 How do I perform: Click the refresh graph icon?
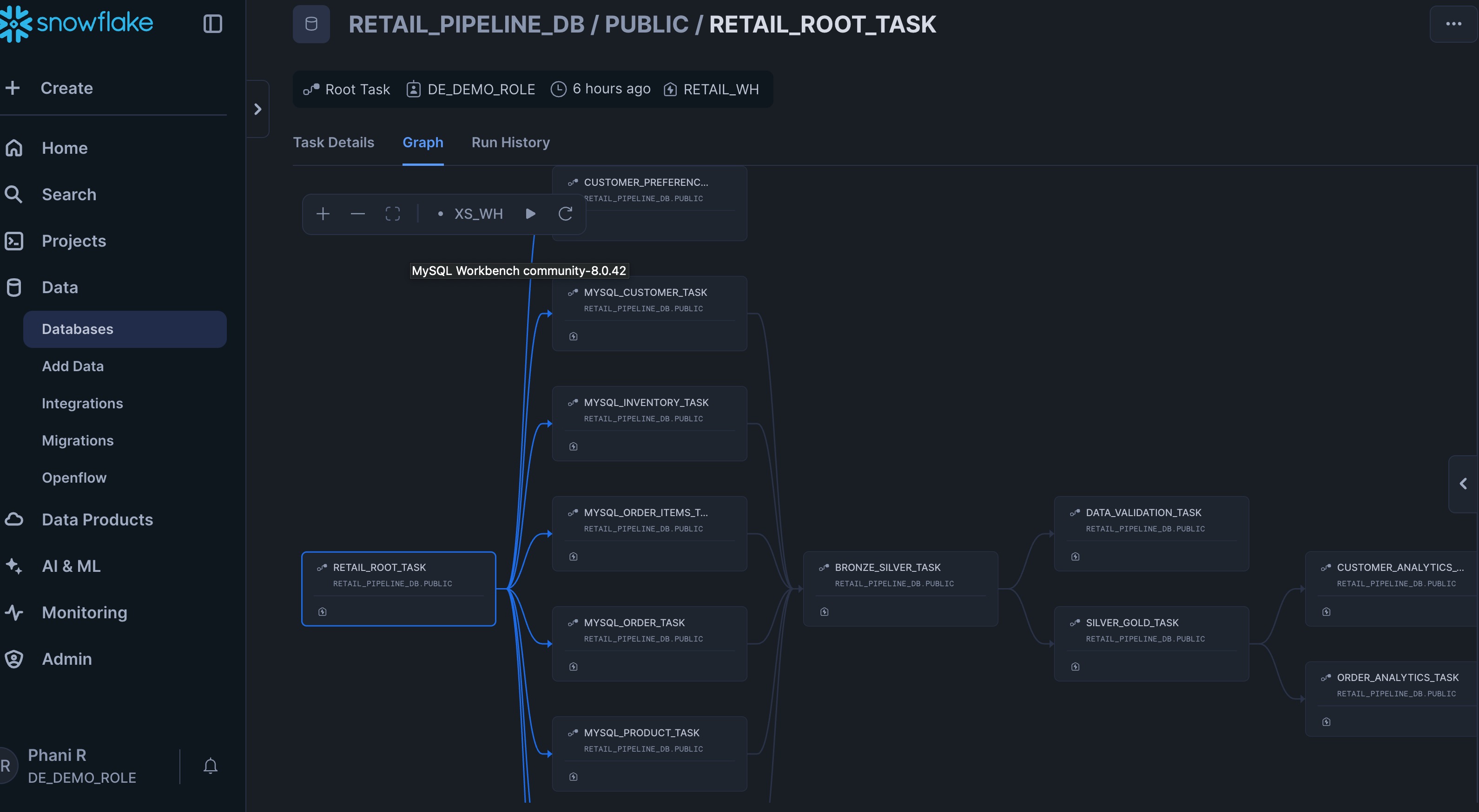pyautogui.click(x=566, y=214)
